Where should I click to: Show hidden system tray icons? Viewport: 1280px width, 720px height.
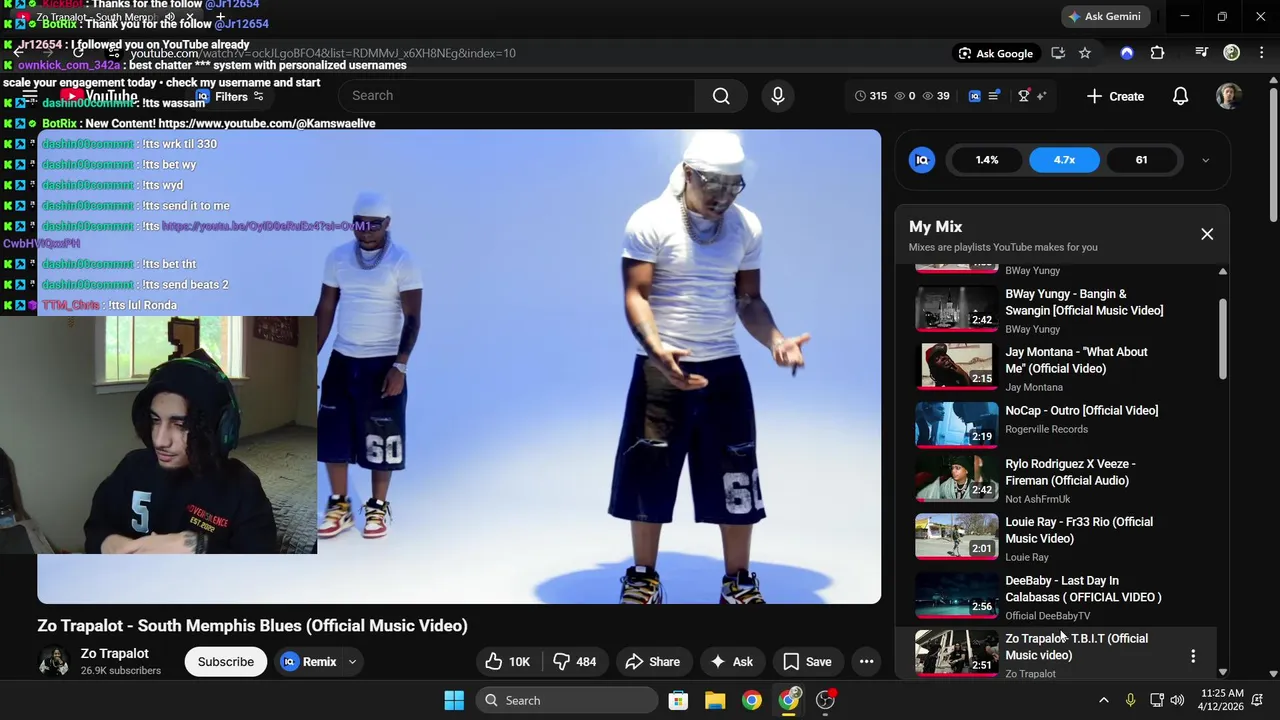(1104, 700)
